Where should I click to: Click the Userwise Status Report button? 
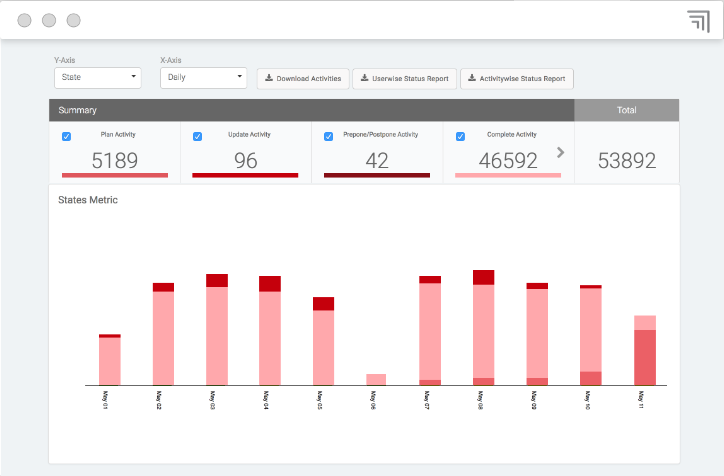tap(405, 78)
